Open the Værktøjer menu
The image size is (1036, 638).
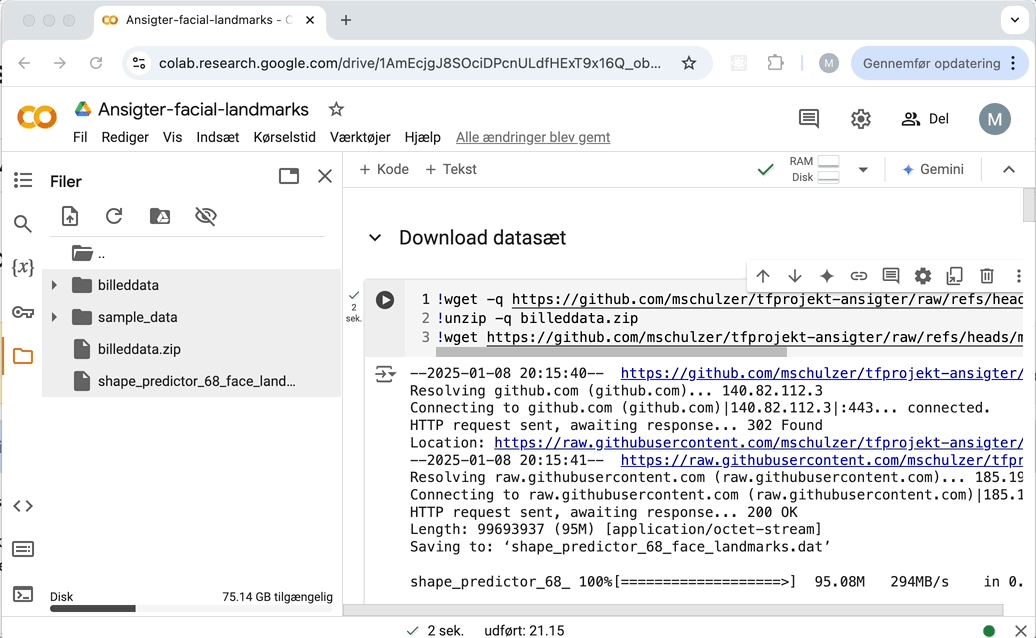359,137
